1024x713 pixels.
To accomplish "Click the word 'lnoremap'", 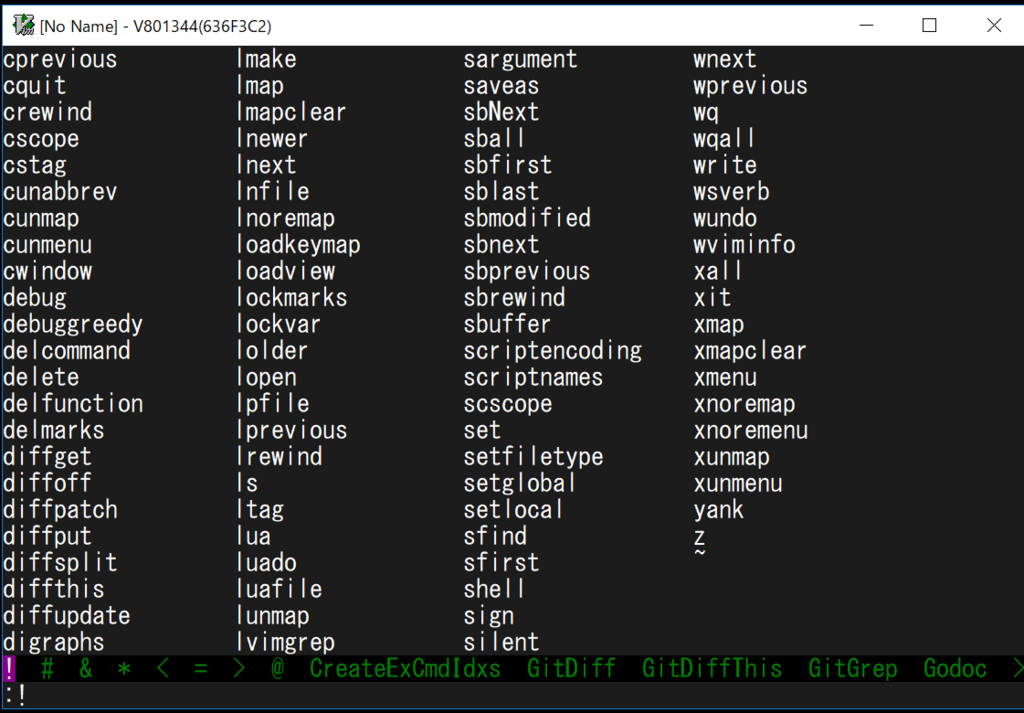I will 286,219.
